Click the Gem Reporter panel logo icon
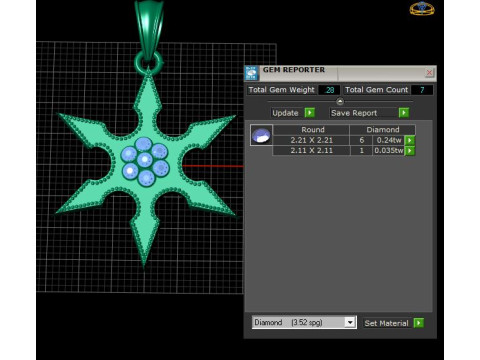Screen dimensions: 480x360 251,73
